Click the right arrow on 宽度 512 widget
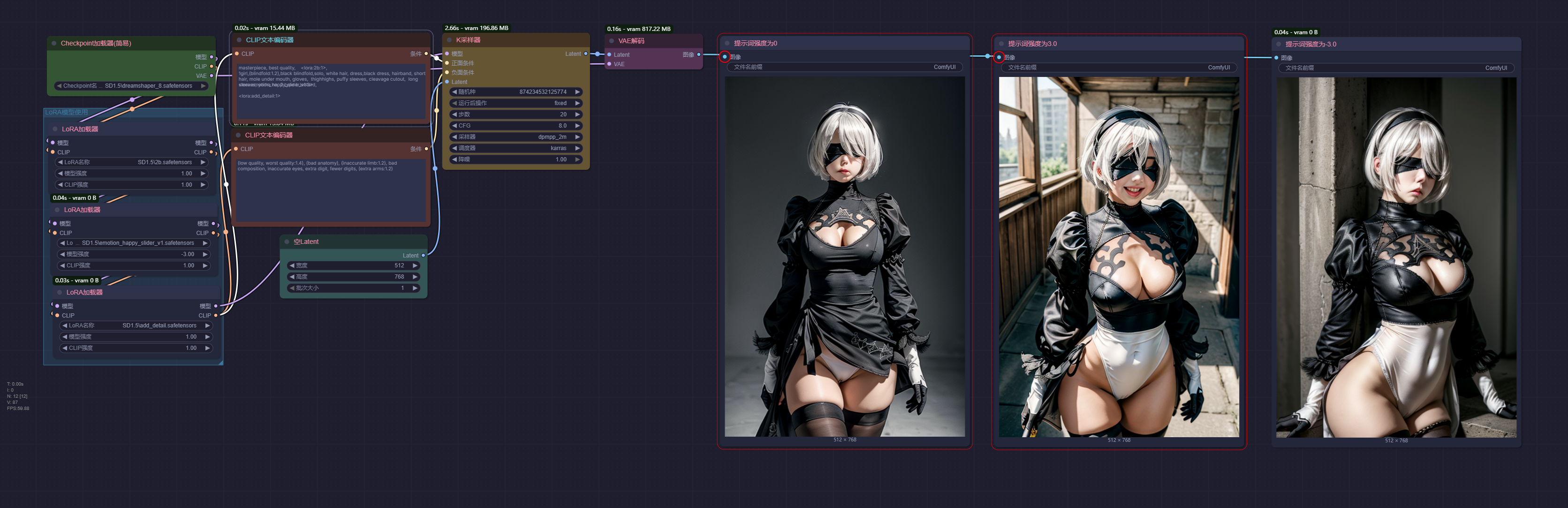 pyautogui.click(x=415, y=265)
